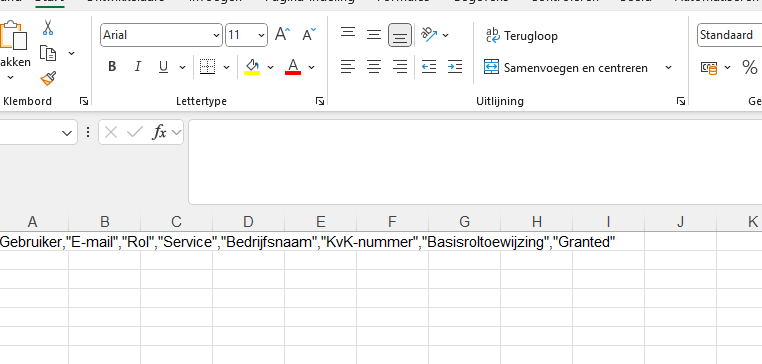This screenshot has height=364, width=762.
Task: Toggle italic formatting
Action: 138,67
